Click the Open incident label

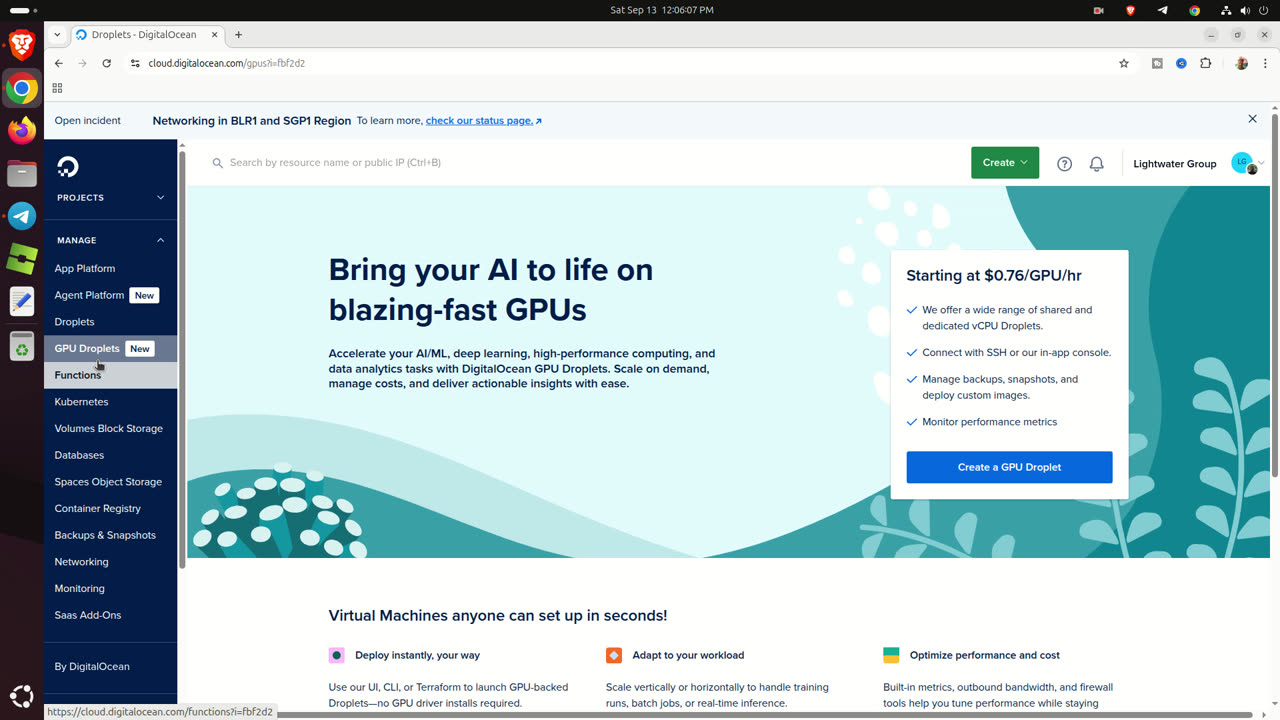pos(88,121)
